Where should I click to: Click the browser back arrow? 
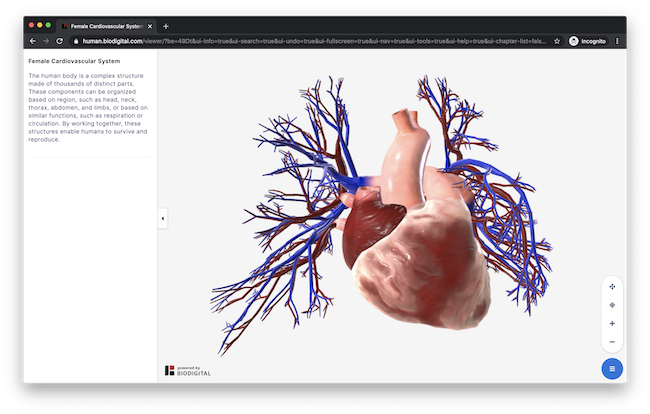point(33,41)
